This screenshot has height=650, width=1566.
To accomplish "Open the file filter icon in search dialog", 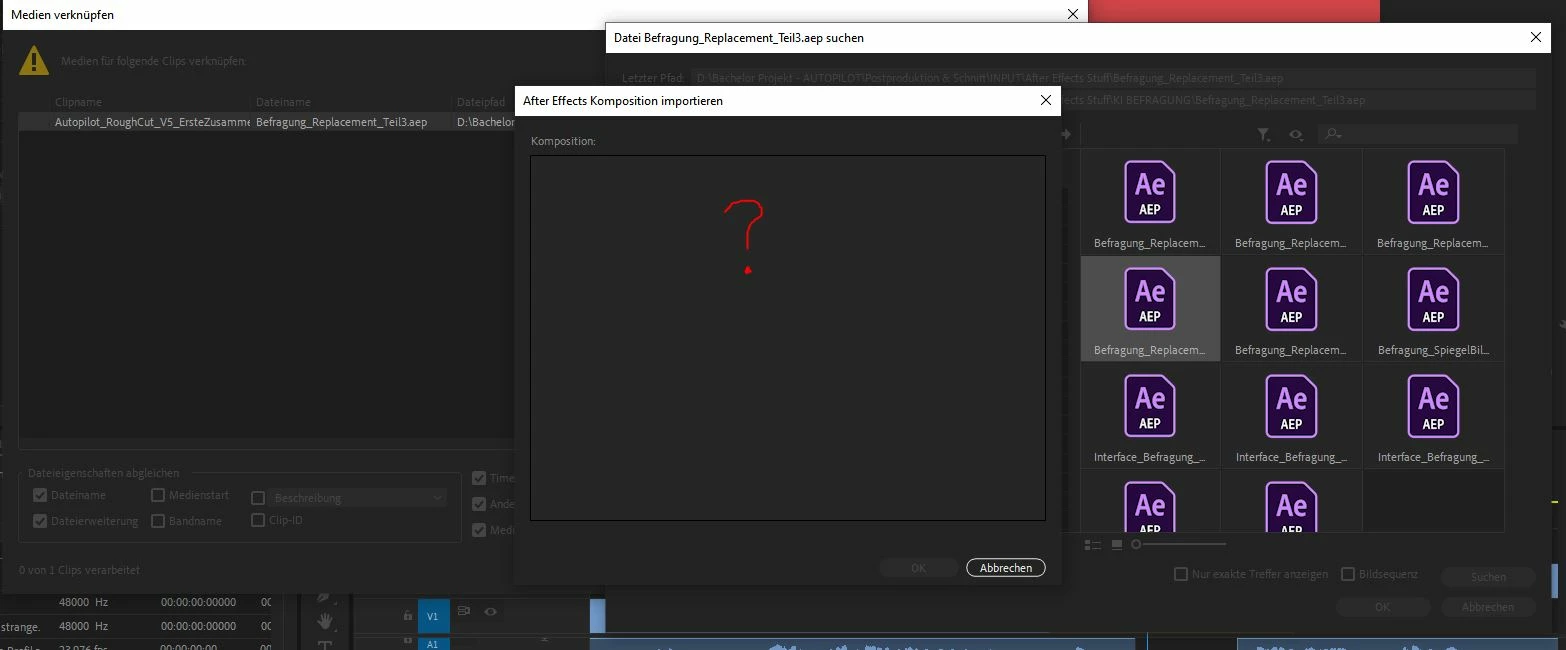I will pos(1263,134).
